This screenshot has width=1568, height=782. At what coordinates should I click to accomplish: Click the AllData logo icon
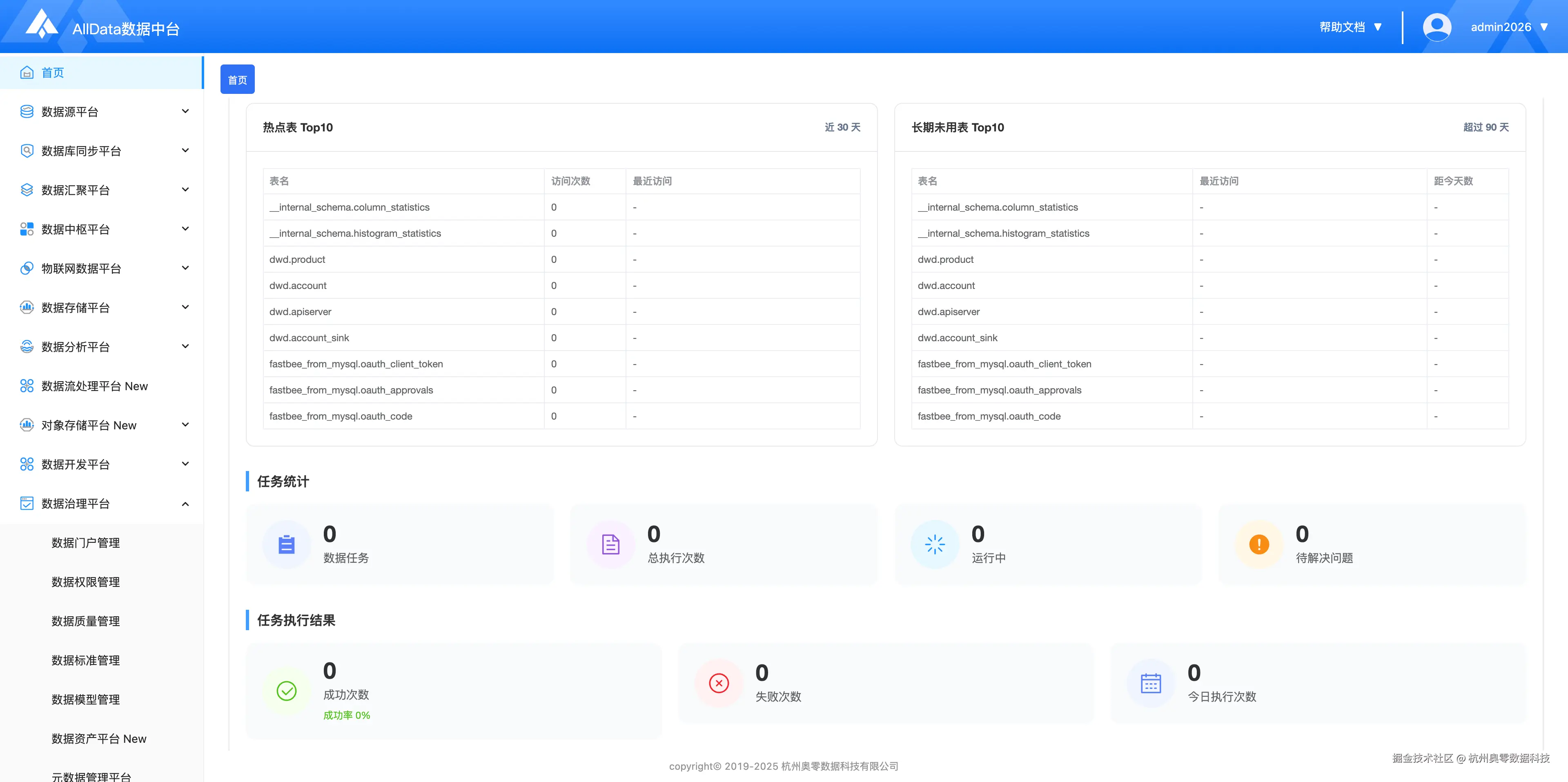[x=41, y=24]
